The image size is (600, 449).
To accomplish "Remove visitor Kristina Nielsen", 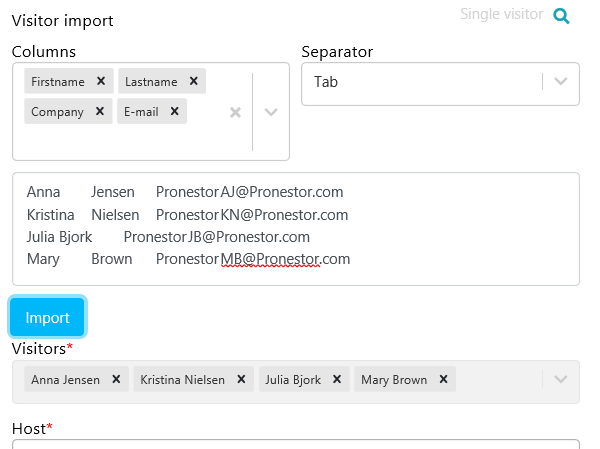I will coord(241,380).
